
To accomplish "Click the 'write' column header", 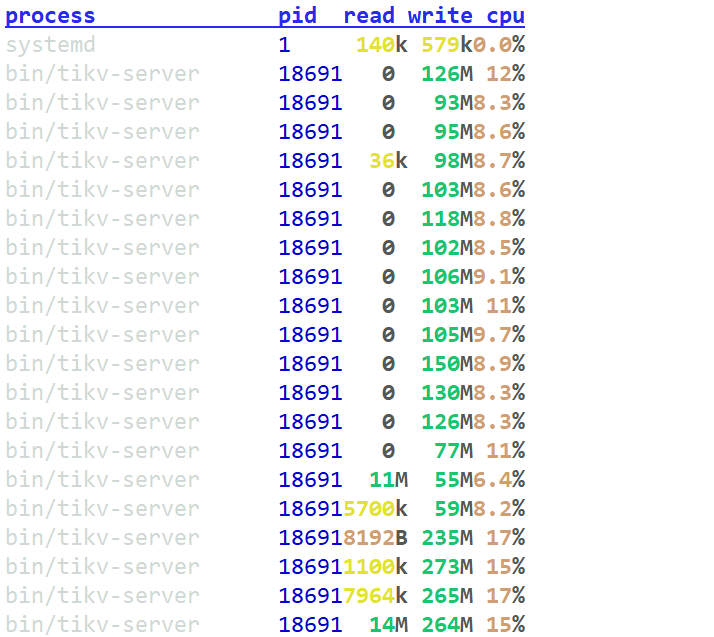I will pyautogui.click(x=440, y=15).
